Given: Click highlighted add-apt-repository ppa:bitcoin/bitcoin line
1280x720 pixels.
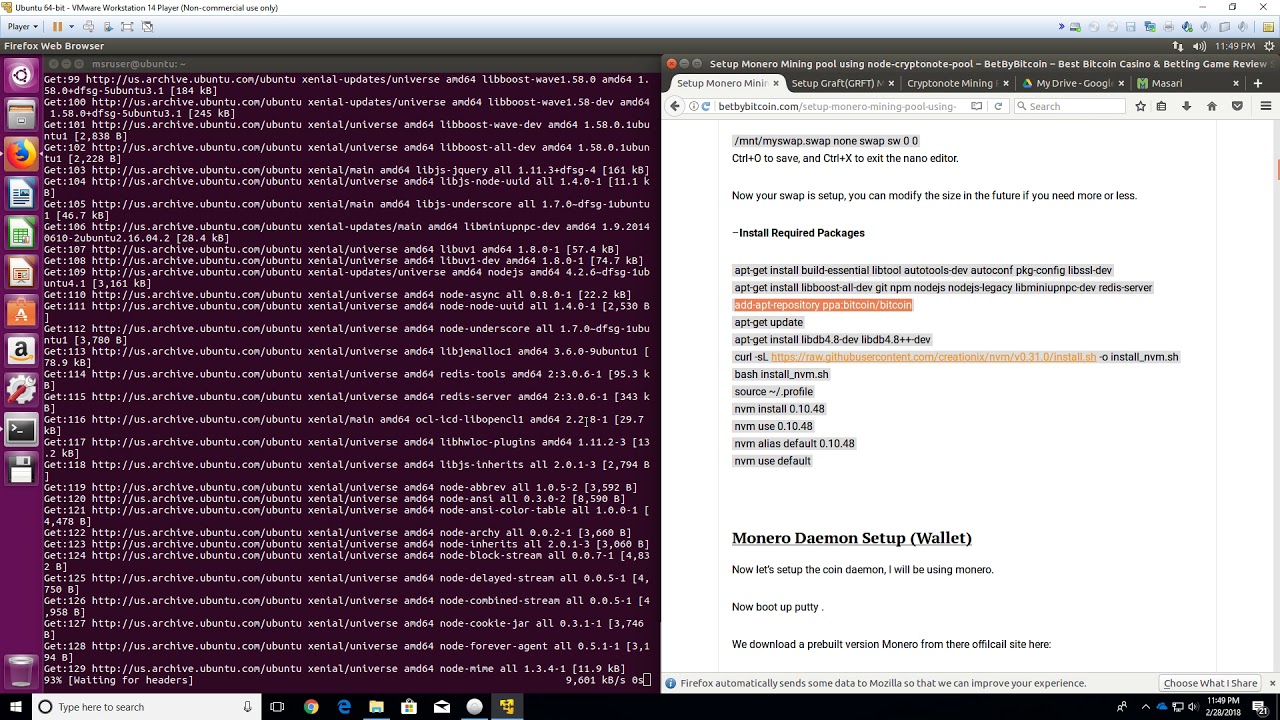Looking at the screenshot, I should click(x=823, y=305).
